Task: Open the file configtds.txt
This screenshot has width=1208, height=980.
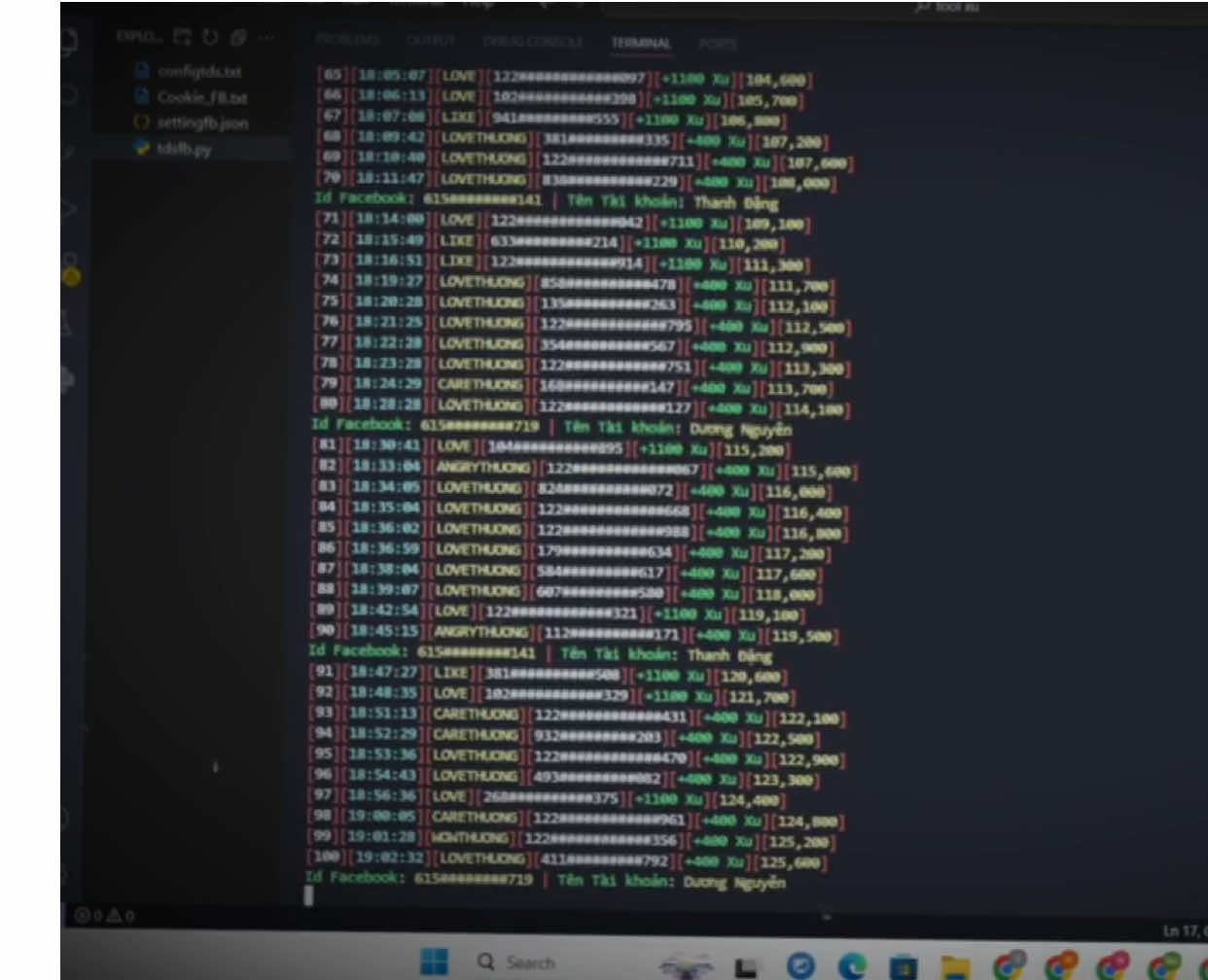Action: point(191,71)
